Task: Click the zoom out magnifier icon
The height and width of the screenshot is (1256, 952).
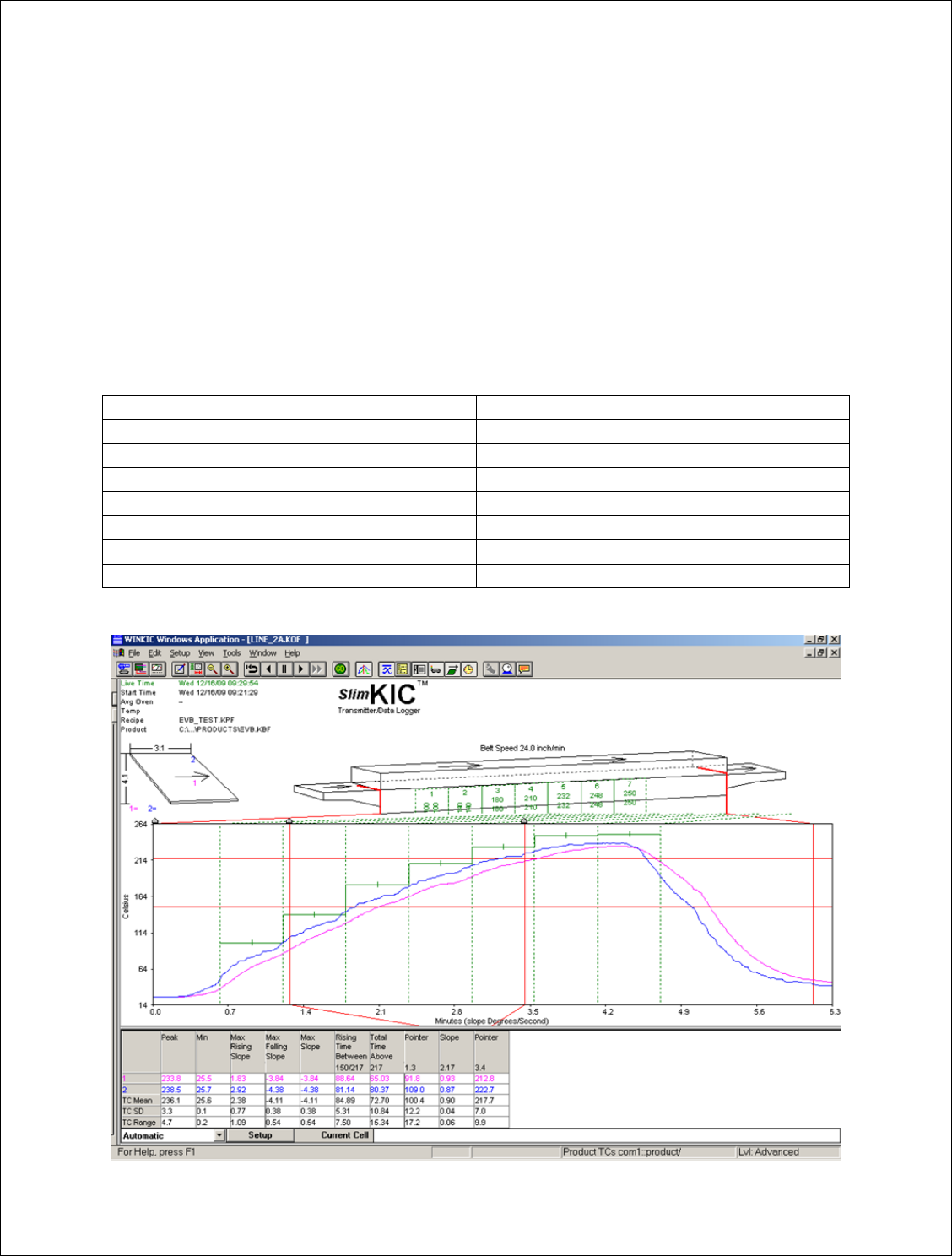Action: click(x=212, y=669)
